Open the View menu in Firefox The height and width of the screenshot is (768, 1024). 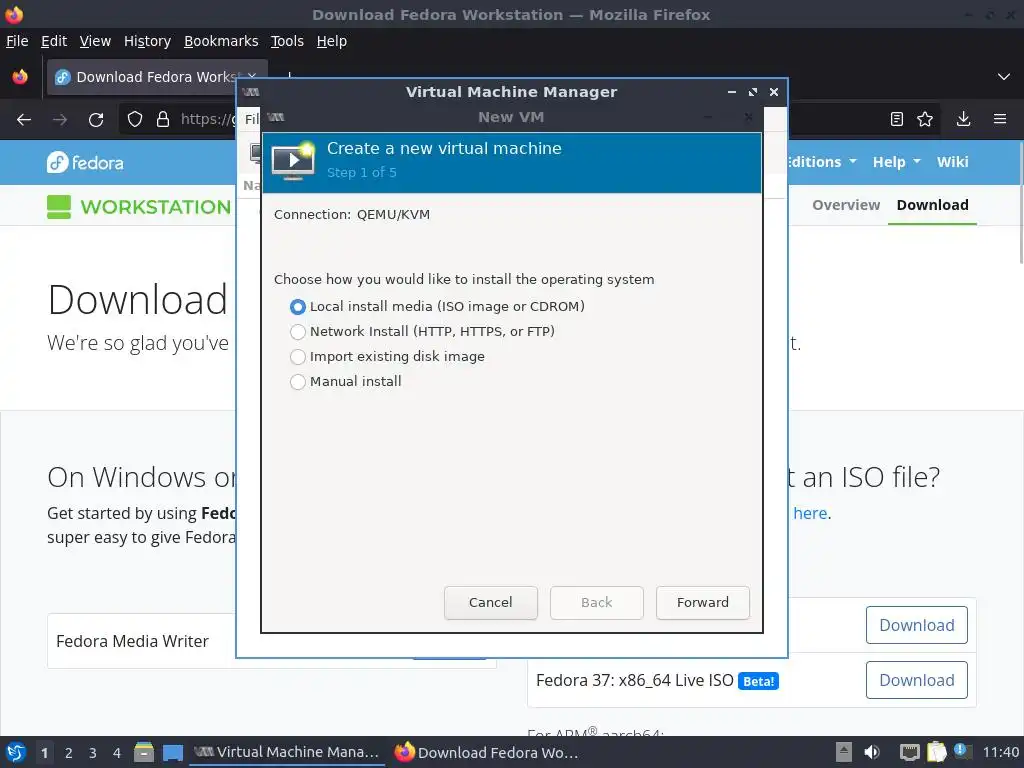(95, 41)
